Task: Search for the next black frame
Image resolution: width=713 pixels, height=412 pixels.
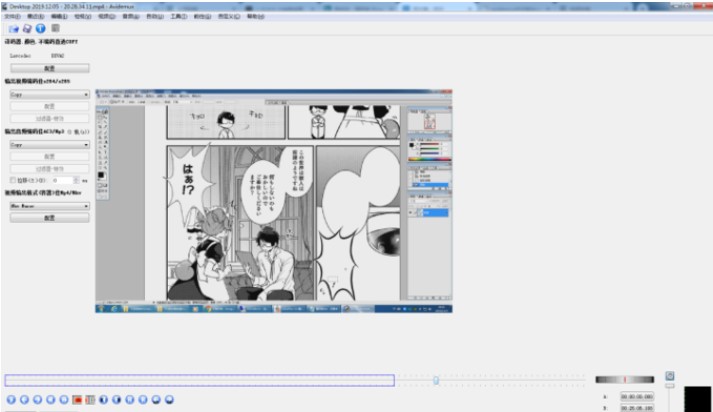Action: [117, 400]
